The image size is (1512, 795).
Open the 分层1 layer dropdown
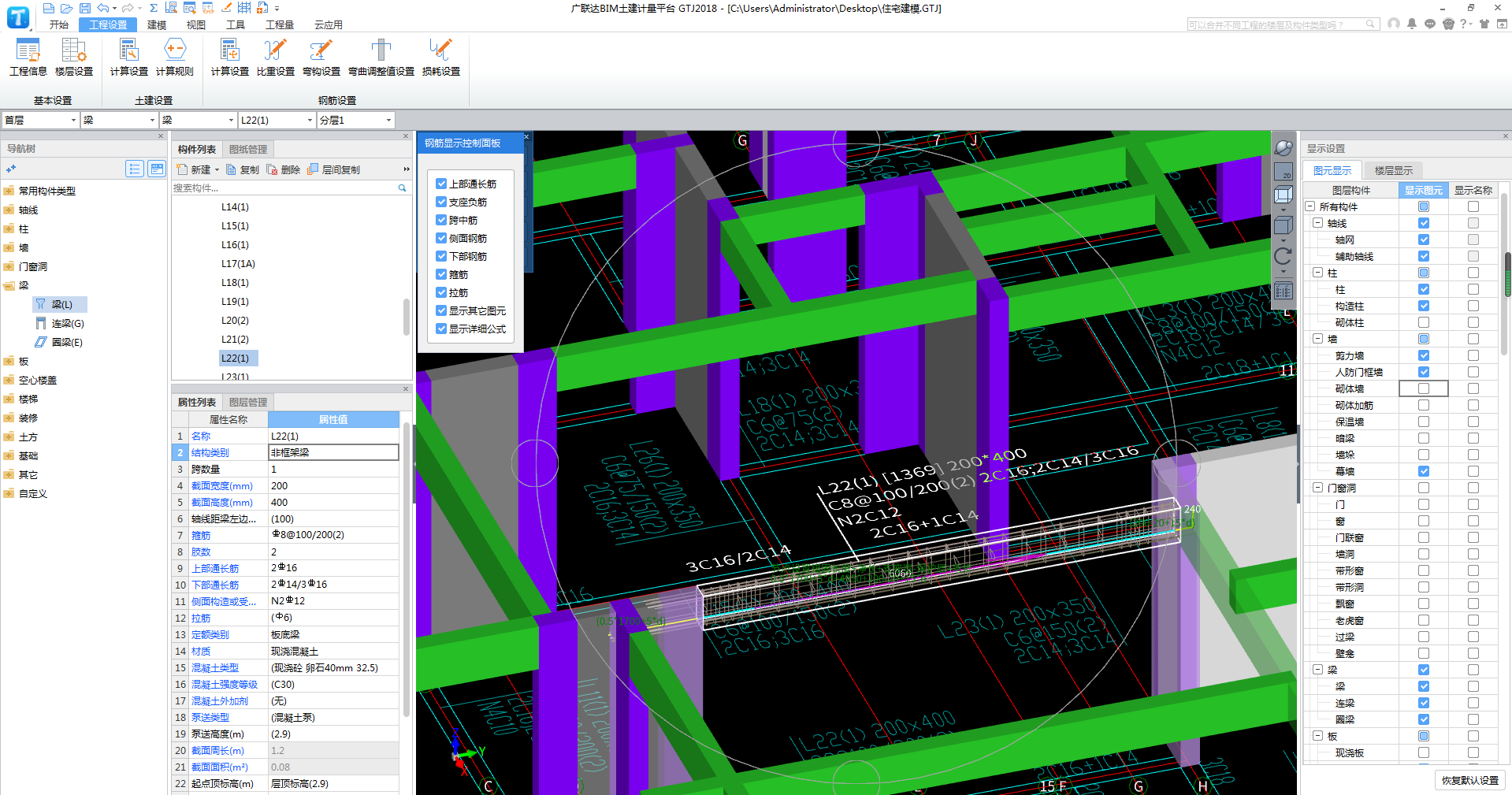pos(355,120)
